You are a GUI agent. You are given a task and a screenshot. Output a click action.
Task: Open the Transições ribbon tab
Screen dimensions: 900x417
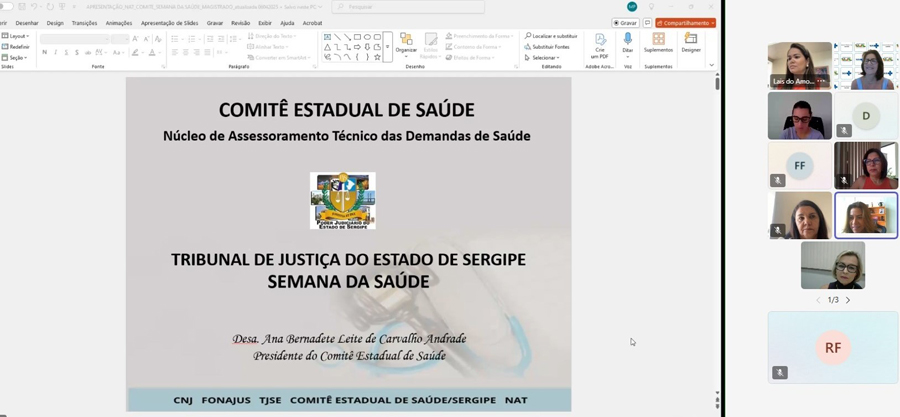coord(84,23)
